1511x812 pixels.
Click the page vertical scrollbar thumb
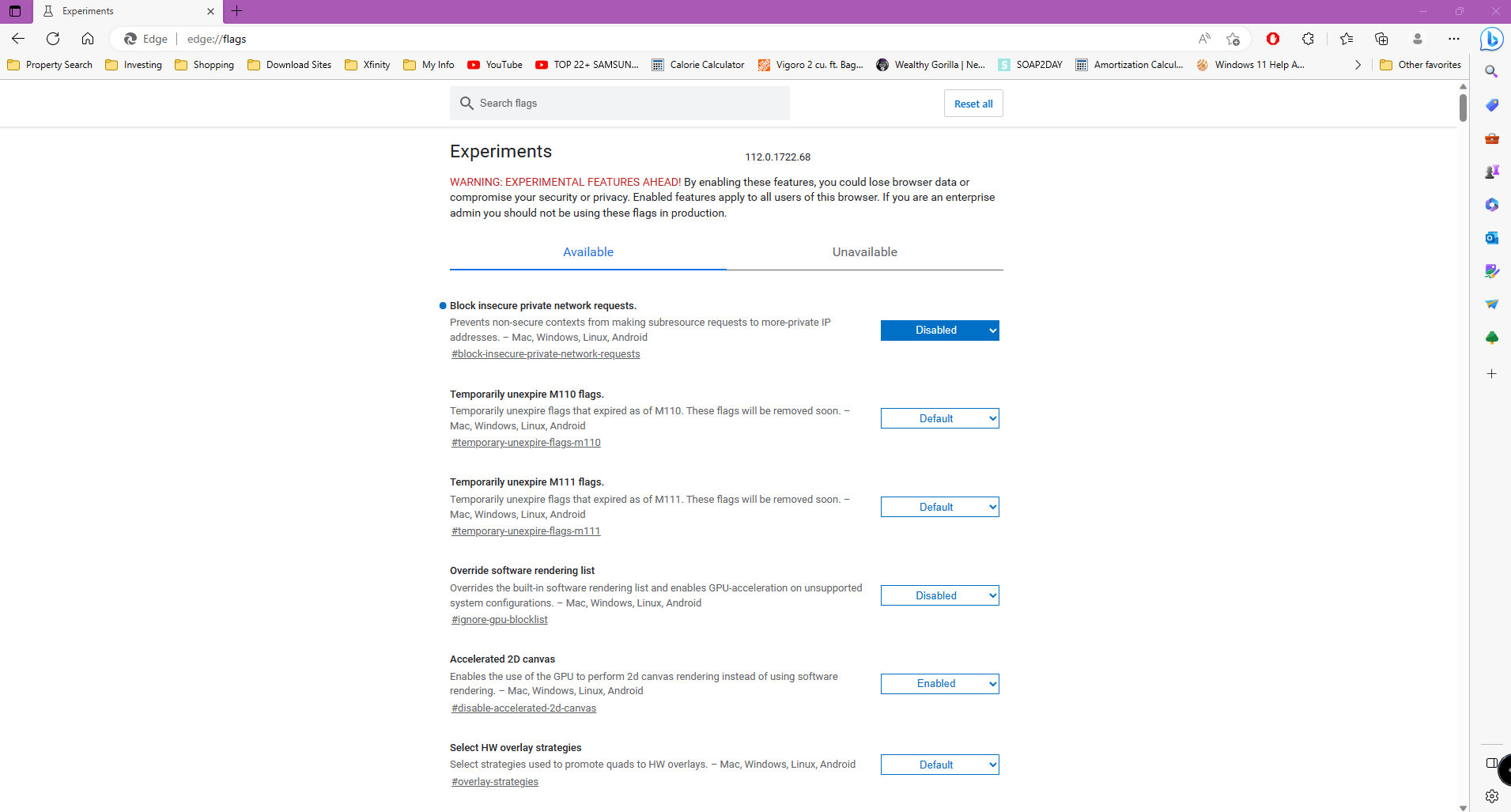click(1463, 108)
